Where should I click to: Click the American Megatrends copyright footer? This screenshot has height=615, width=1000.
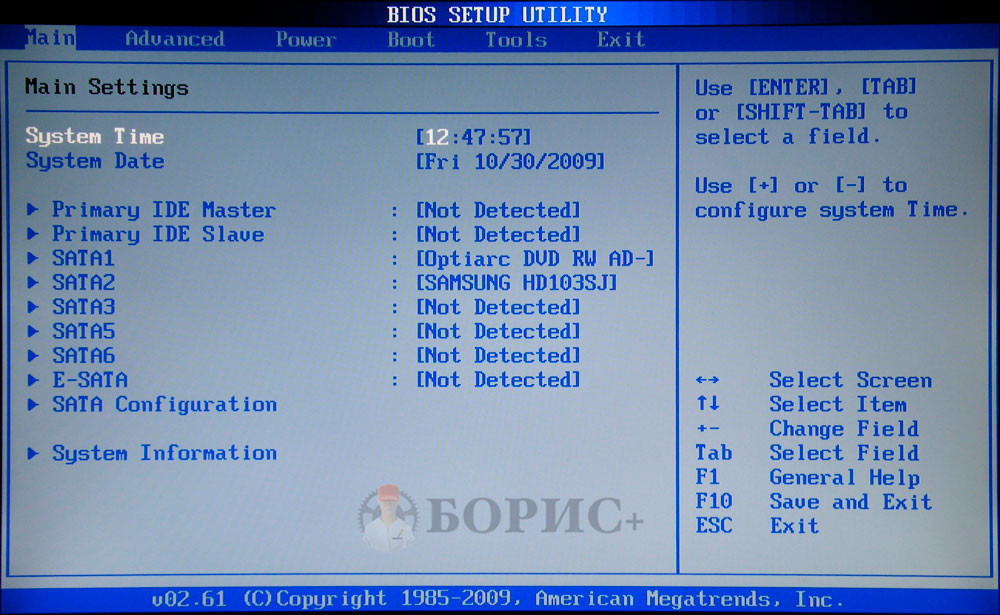pos(497,599)
